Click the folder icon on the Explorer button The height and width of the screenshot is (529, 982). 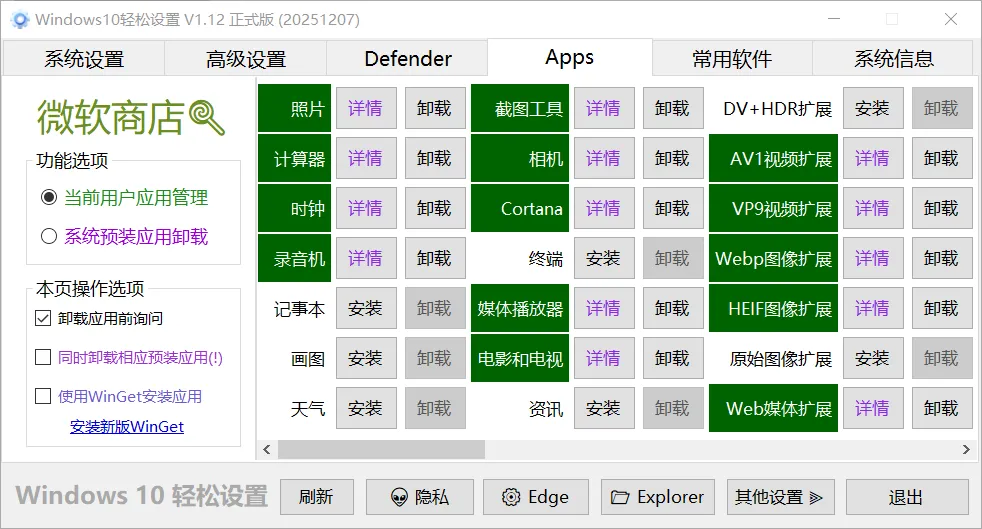[620, 497]
